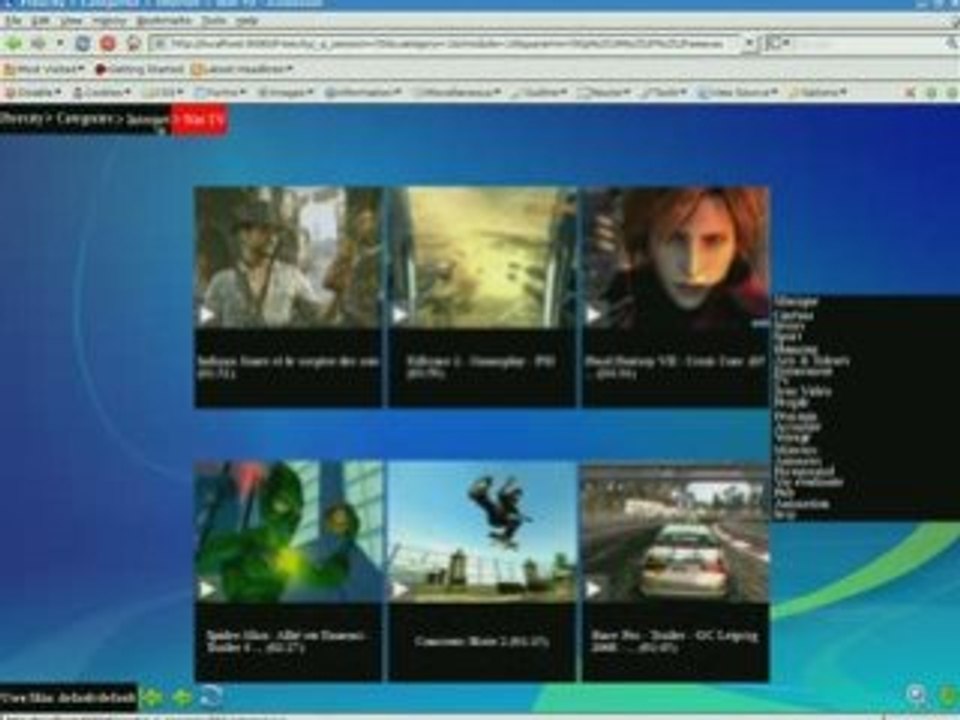Image resolution: width=960 pixels, height=720 pixels.
Task: Play the Concours Skate 2 video via play icon
Action: [400, 590]
